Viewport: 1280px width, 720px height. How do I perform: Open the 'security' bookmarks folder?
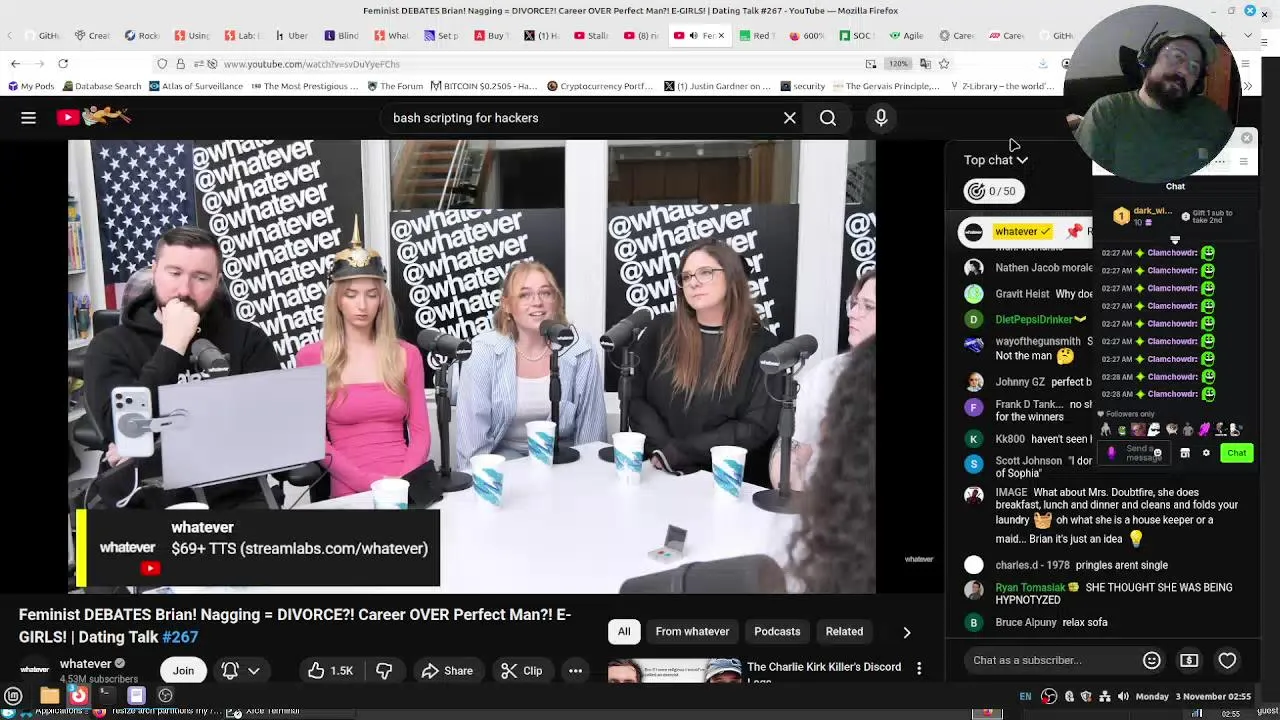click(x=802, y=86)
